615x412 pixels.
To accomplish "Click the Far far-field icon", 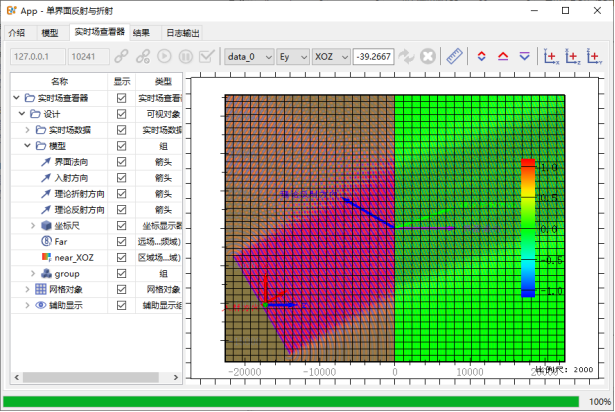I will pos(46,241).
